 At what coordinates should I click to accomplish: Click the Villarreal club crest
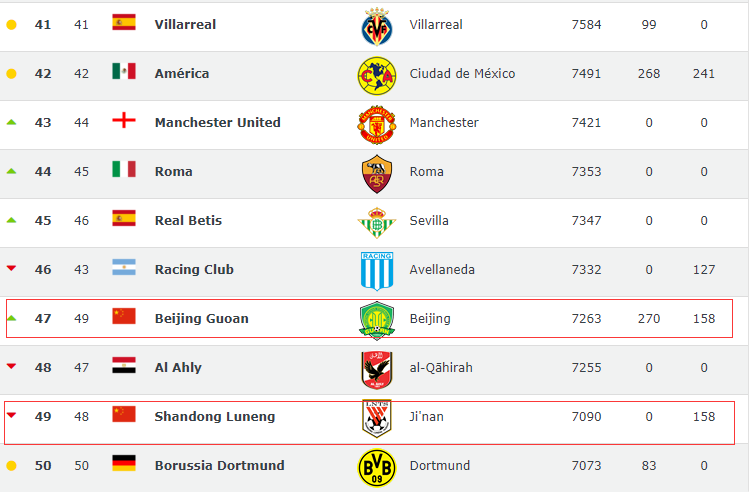coord(377,26)
